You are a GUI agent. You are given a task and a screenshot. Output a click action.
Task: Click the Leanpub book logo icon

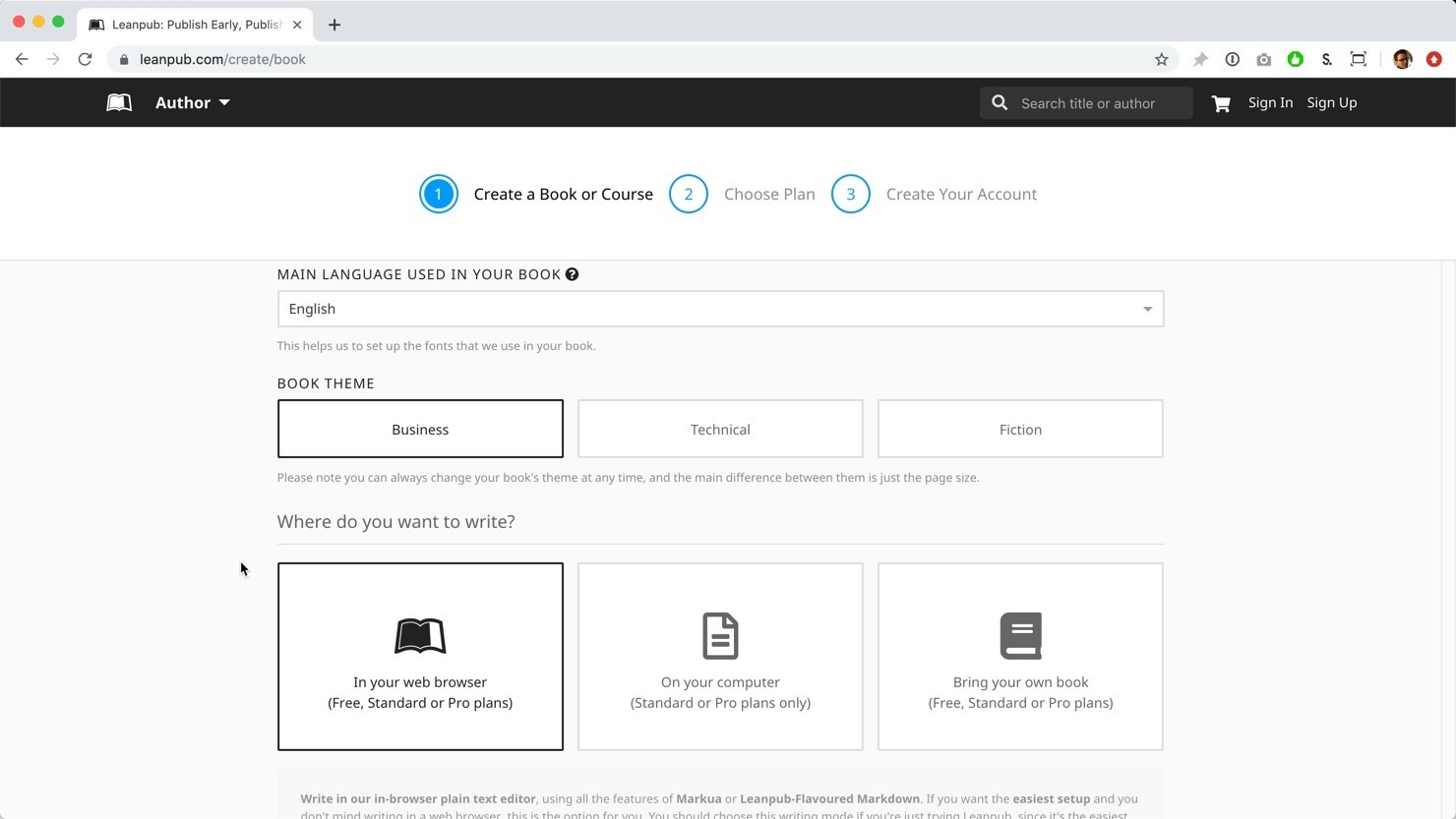119,102
